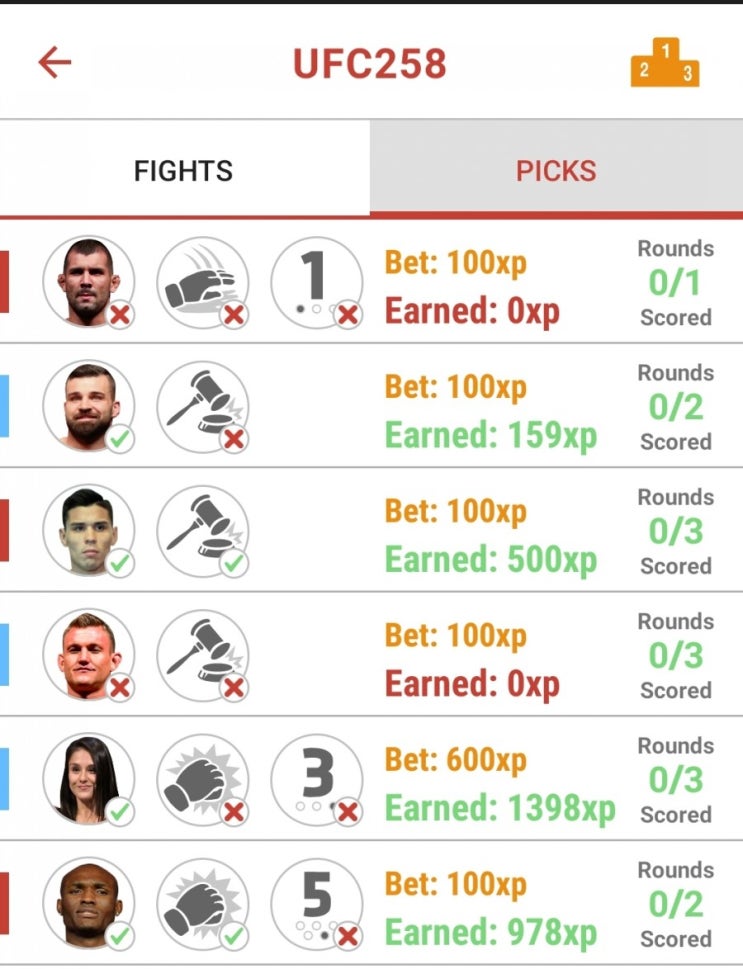Tap the punch icon in 978xp pick row
This screenshot has width=743, height=969.
pos(203,904)
